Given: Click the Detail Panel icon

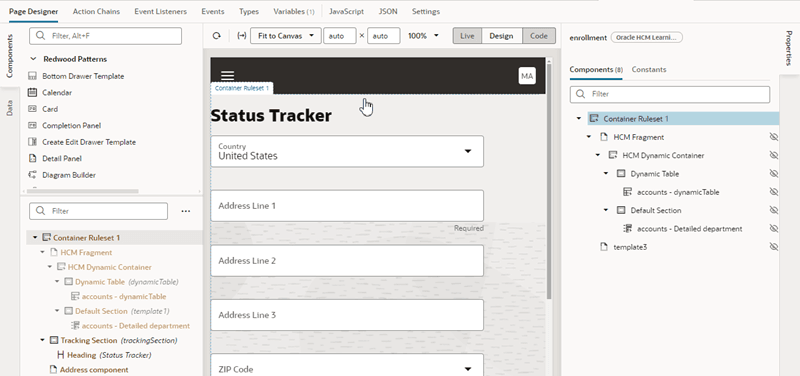Looking at the screenshot, I should click(32, 158).
